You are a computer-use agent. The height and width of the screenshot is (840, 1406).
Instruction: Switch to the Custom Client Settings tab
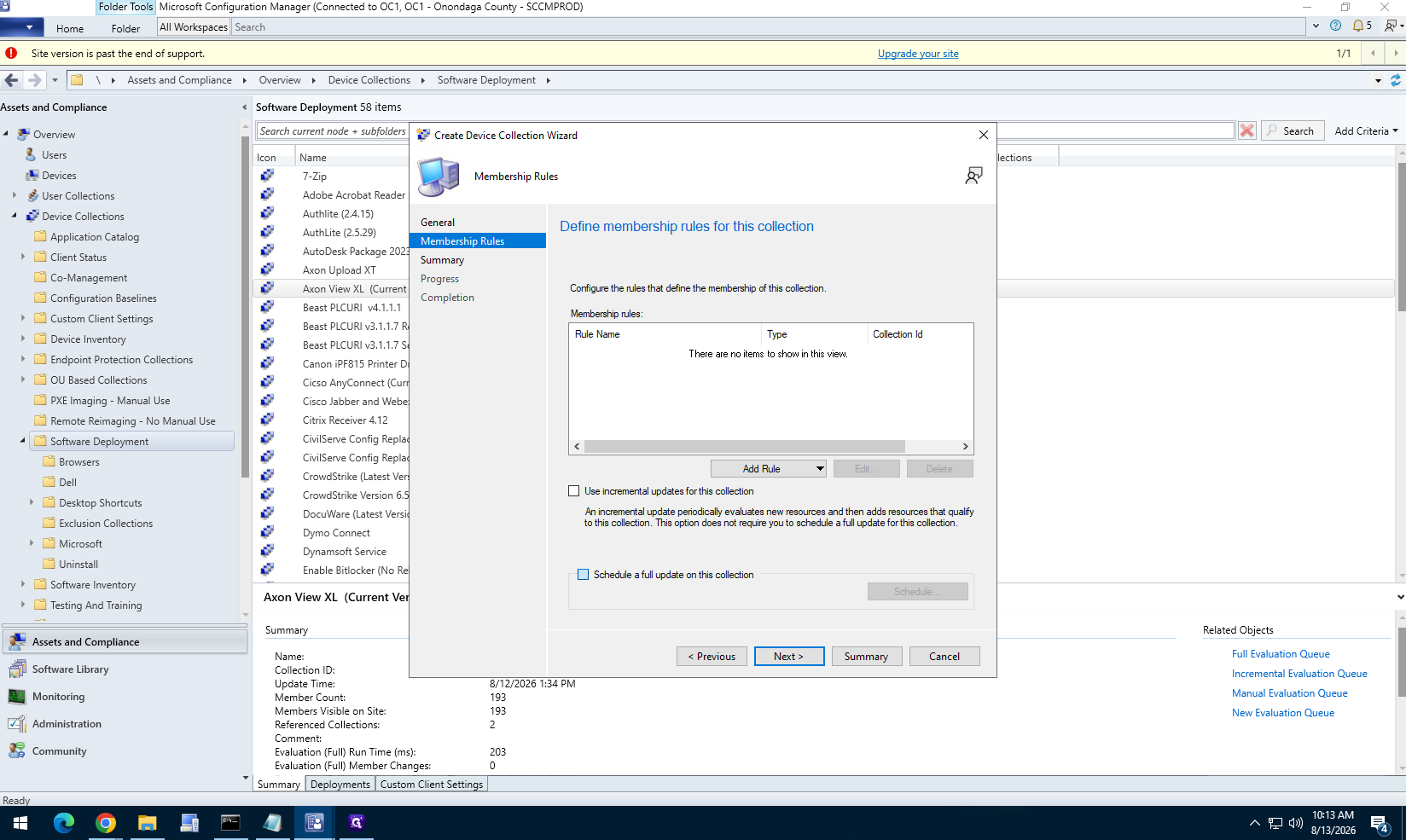432,785
